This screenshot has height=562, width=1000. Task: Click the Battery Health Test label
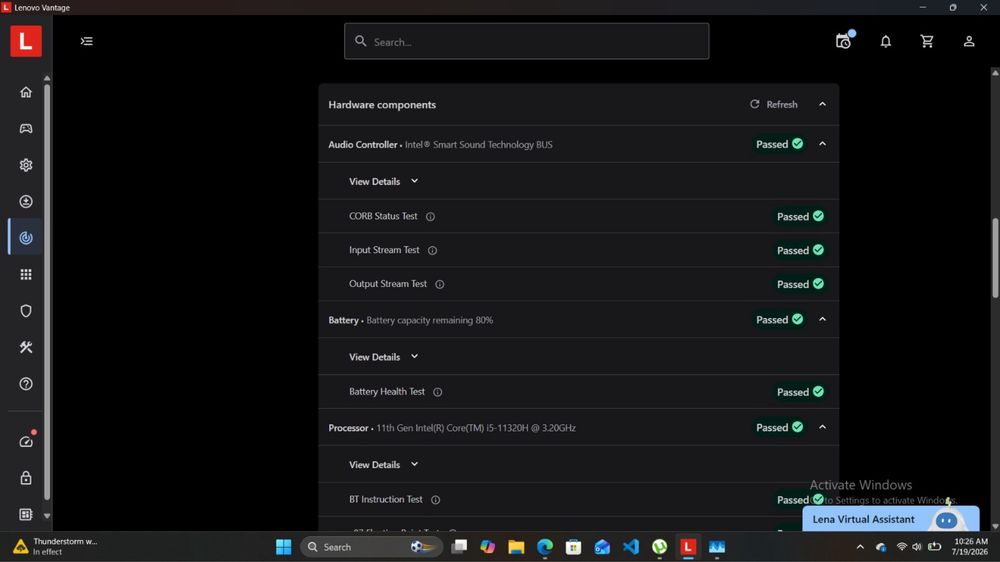[386, 392]
